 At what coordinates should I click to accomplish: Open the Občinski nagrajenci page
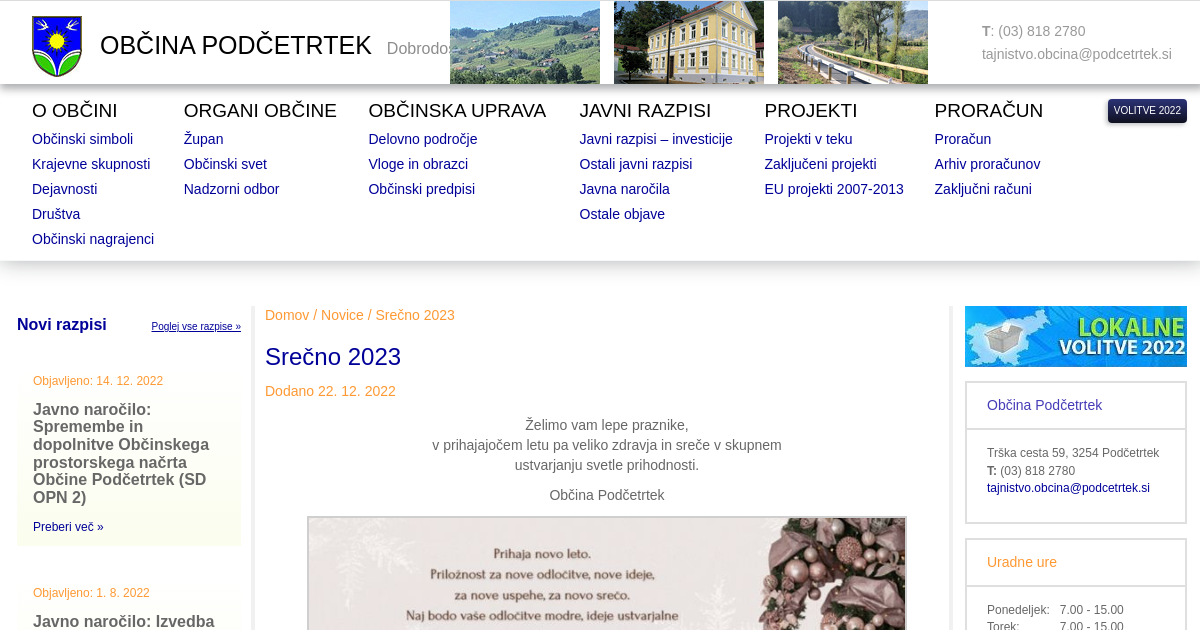pyautogui.click(x=93, y=239)
